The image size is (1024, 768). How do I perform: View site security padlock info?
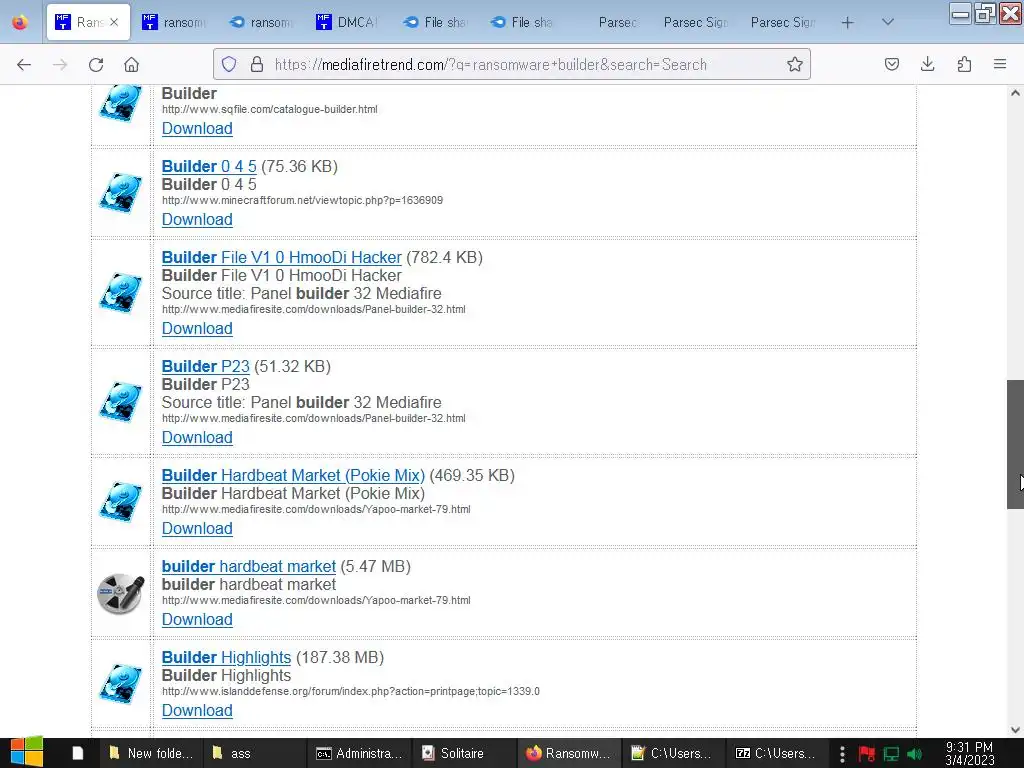point(257,64)
